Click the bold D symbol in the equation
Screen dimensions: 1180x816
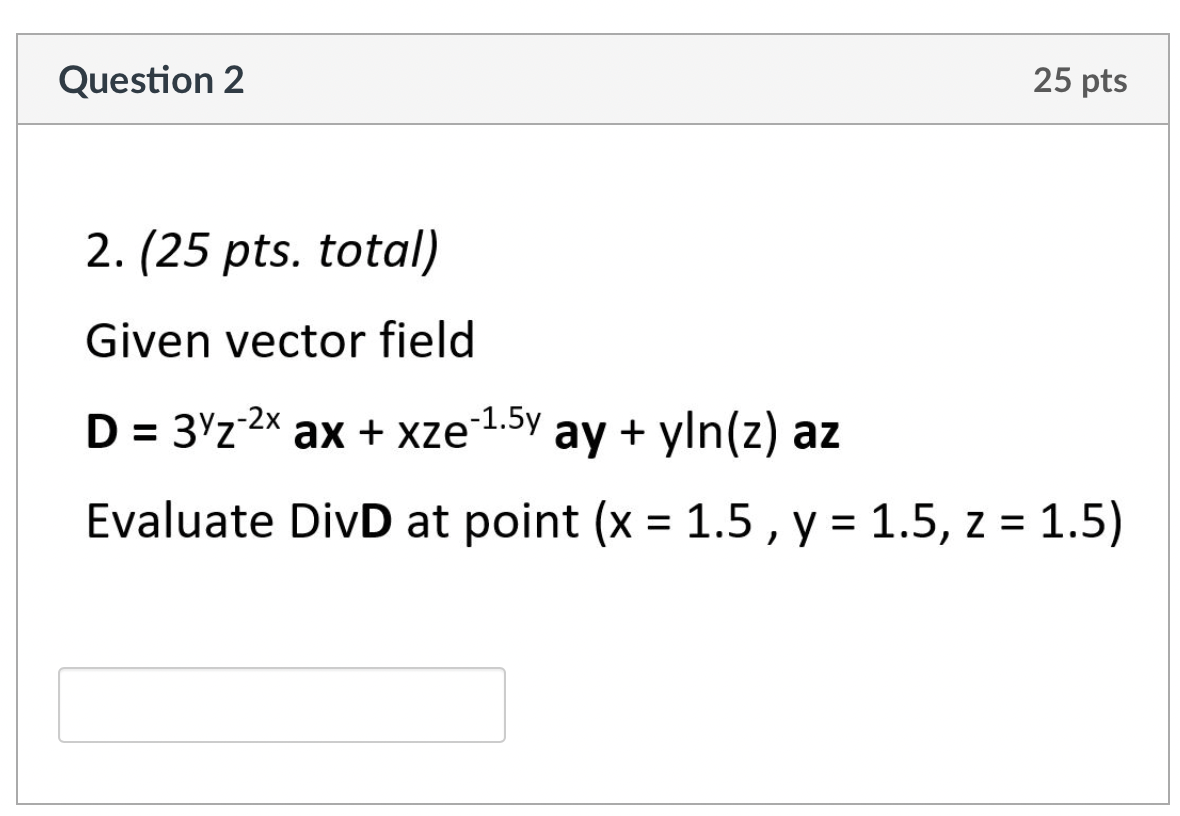click(x=103, y=432)
